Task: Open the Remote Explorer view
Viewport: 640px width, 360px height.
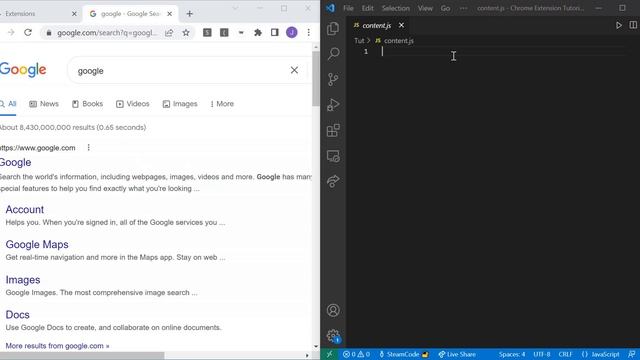Action: coord(333,156)
